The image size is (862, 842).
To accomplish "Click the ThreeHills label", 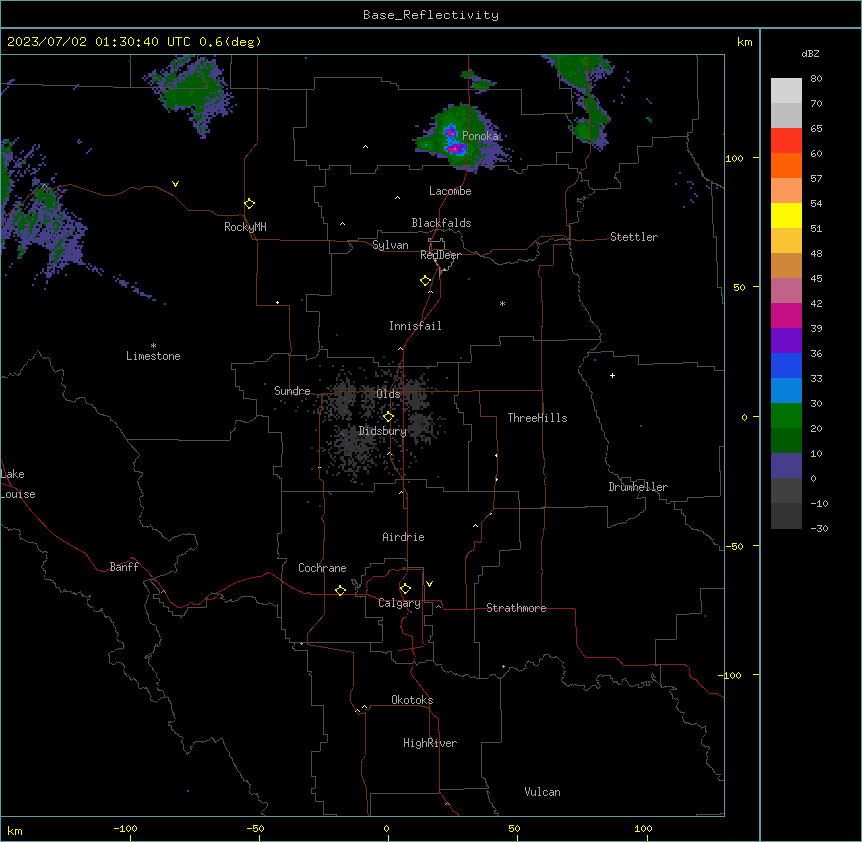I will (x=537, y=418).
